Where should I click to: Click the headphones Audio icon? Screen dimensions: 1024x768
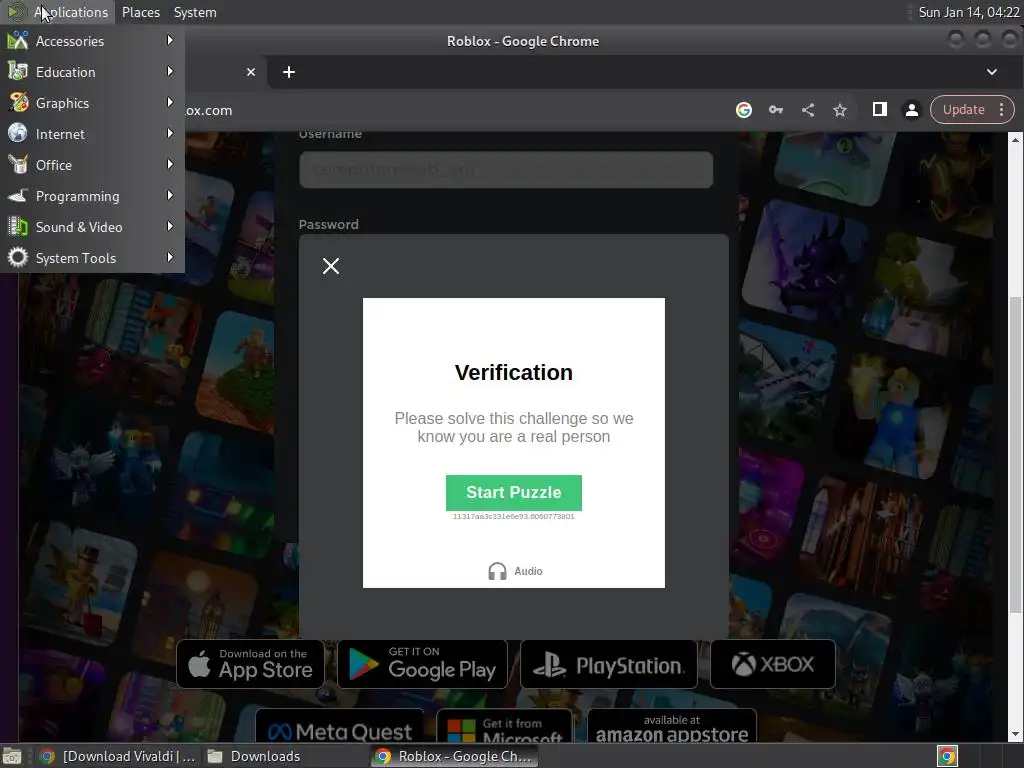(497, 571)
